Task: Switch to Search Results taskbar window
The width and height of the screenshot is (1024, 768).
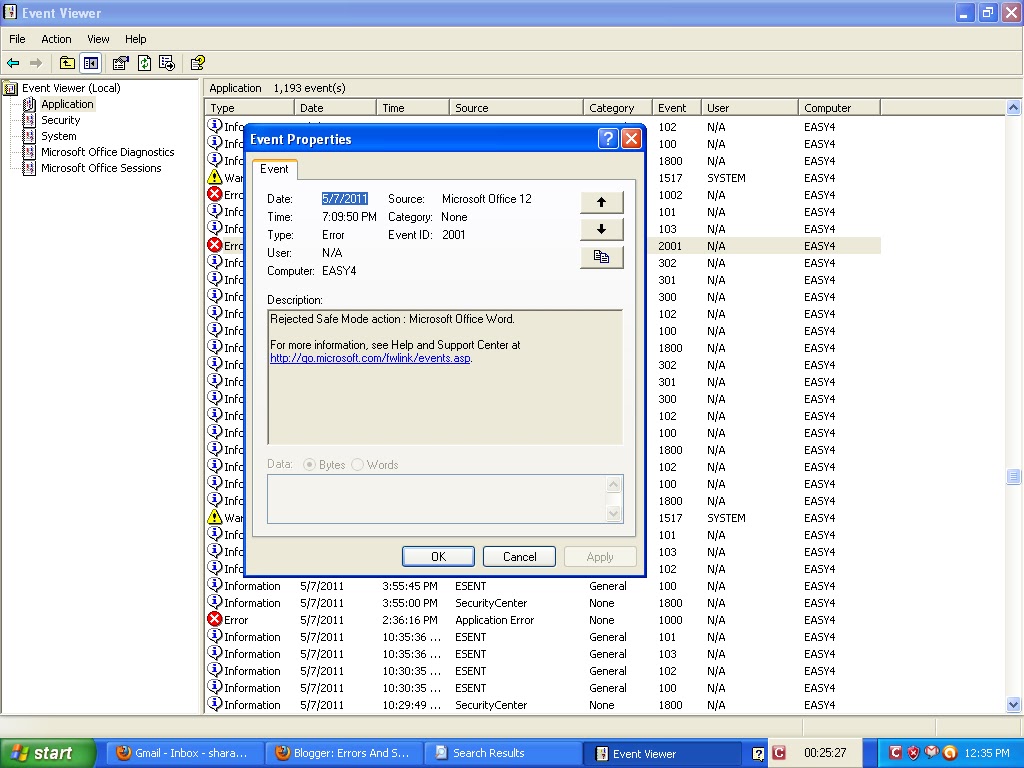Action: click(503, 753)
